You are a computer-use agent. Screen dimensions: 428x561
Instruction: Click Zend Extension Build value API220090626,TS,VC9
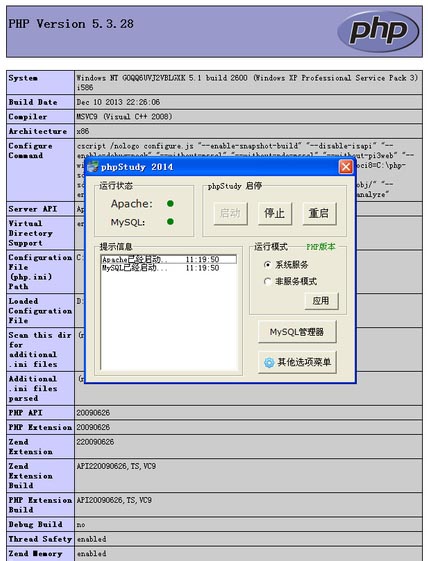tap(116, 466)
